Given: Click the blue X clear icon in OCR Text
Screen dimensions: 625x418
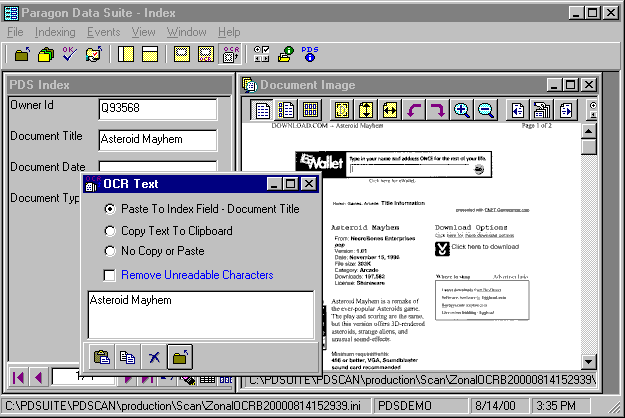Looking at the screenshot, I should coord(154,357).
